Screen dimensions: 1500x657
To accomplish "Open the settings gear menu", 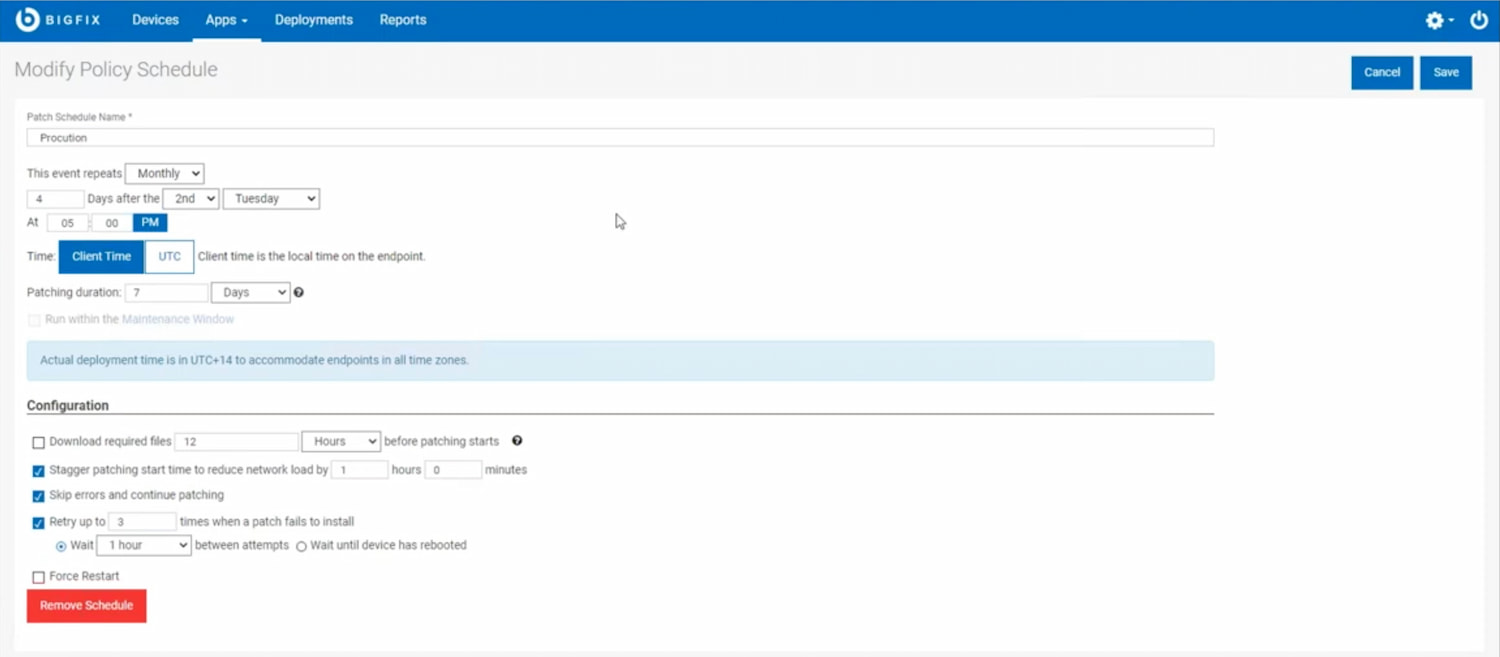I will [1434, 19].
